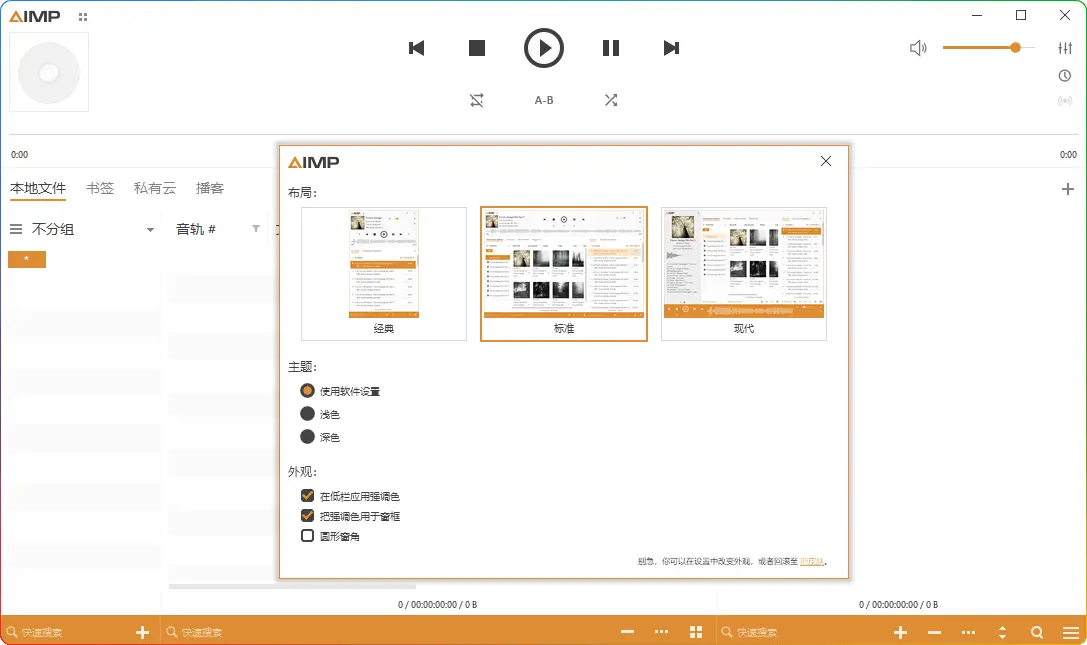The height and width of the screenshot is (645, 1087).
Task: Select the 浅色 theme radio button
Action: (308, 414)
